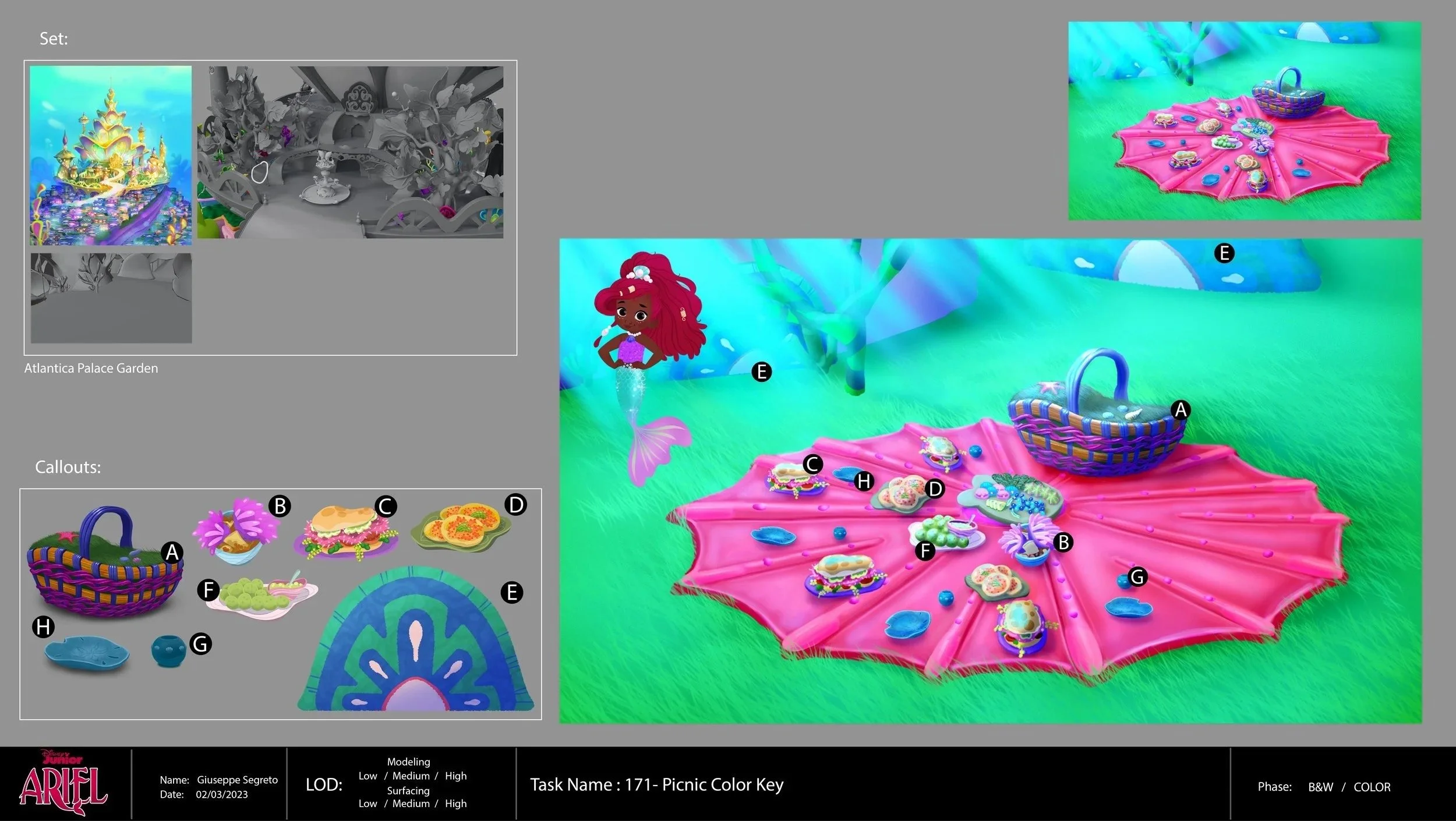This screenshot has width=1456, height=821.
Task: Click the 'Modeling' label
Action: (408, 762)
